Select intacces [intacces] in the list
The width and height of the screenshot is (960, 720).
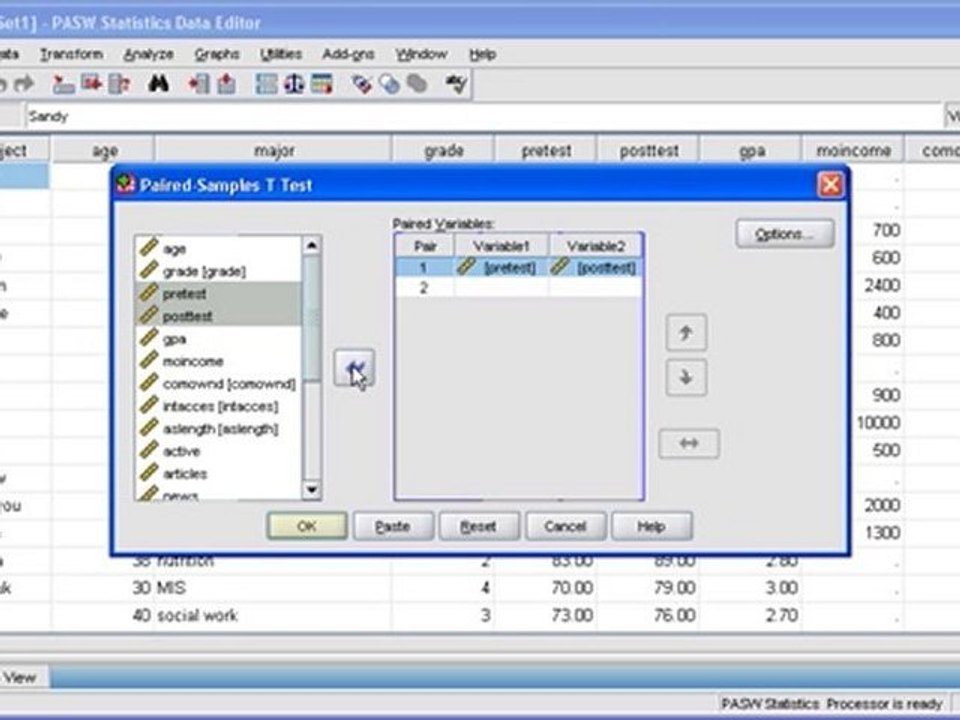pyautogui.click(x=219, y=406)
